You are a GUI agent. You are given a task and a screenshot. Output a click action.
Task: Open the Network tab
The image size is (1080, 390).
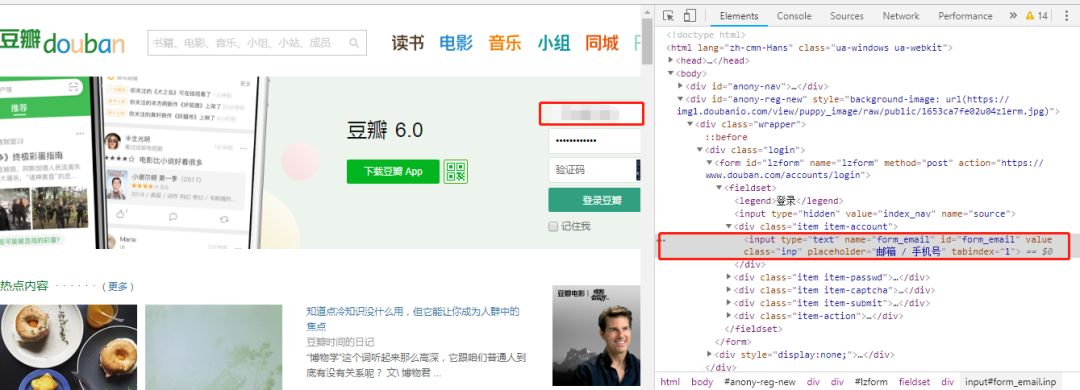pos(901,16)
